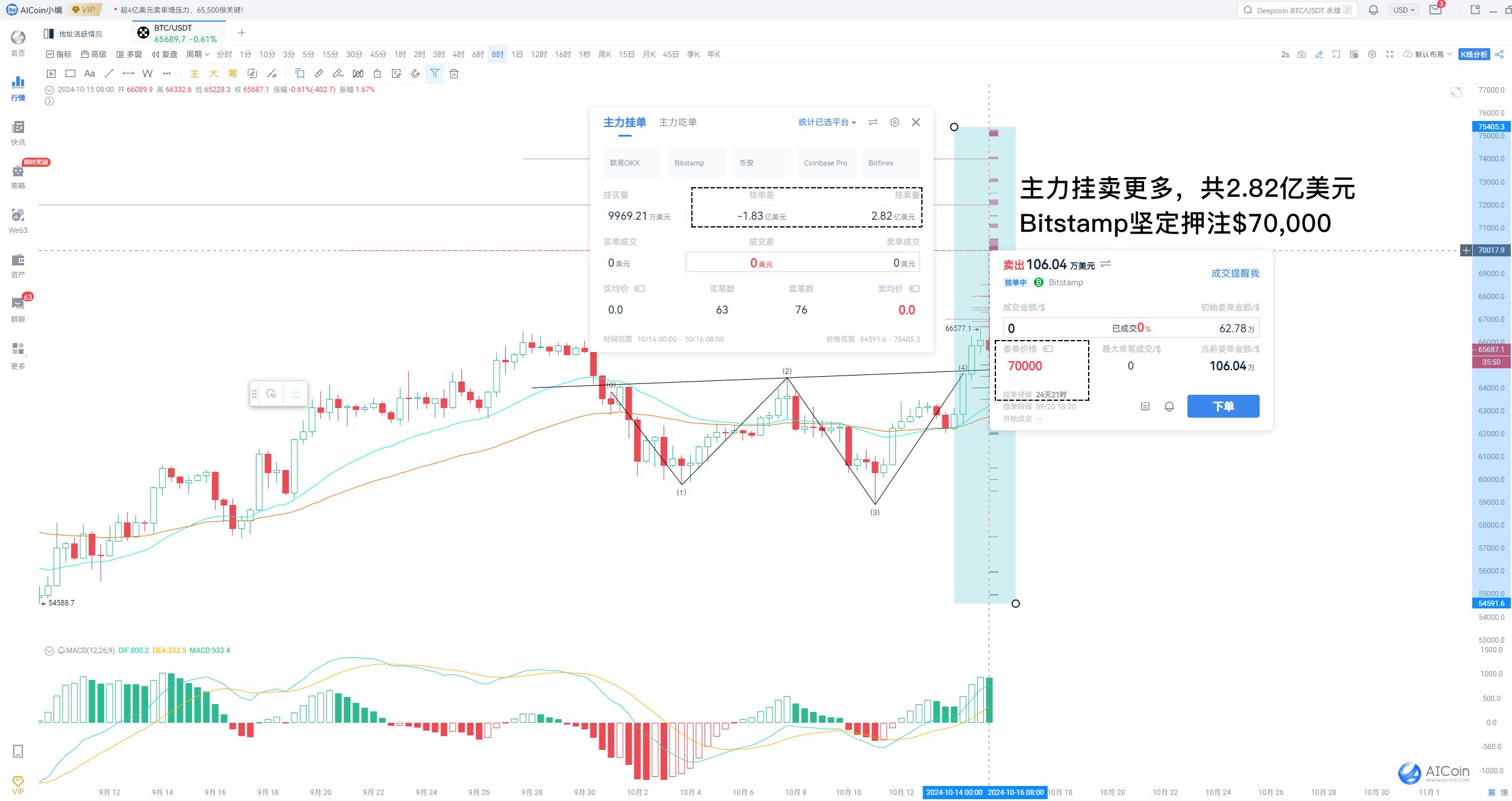Select the horizontal measure line tool
Screen dimensions: 1512x801
coord(128,73)
